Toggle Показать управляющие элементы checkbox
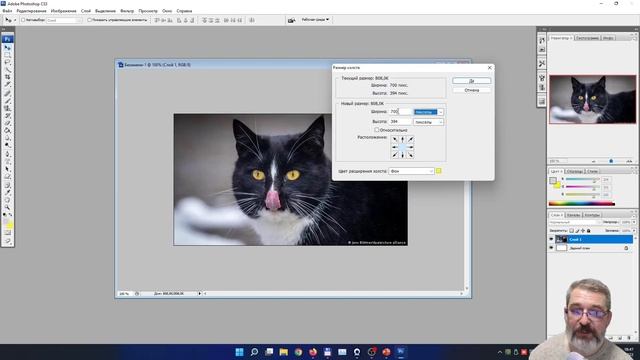Image resolution: width=640 pixels, height=360 pixels. [x=89, y=20]
